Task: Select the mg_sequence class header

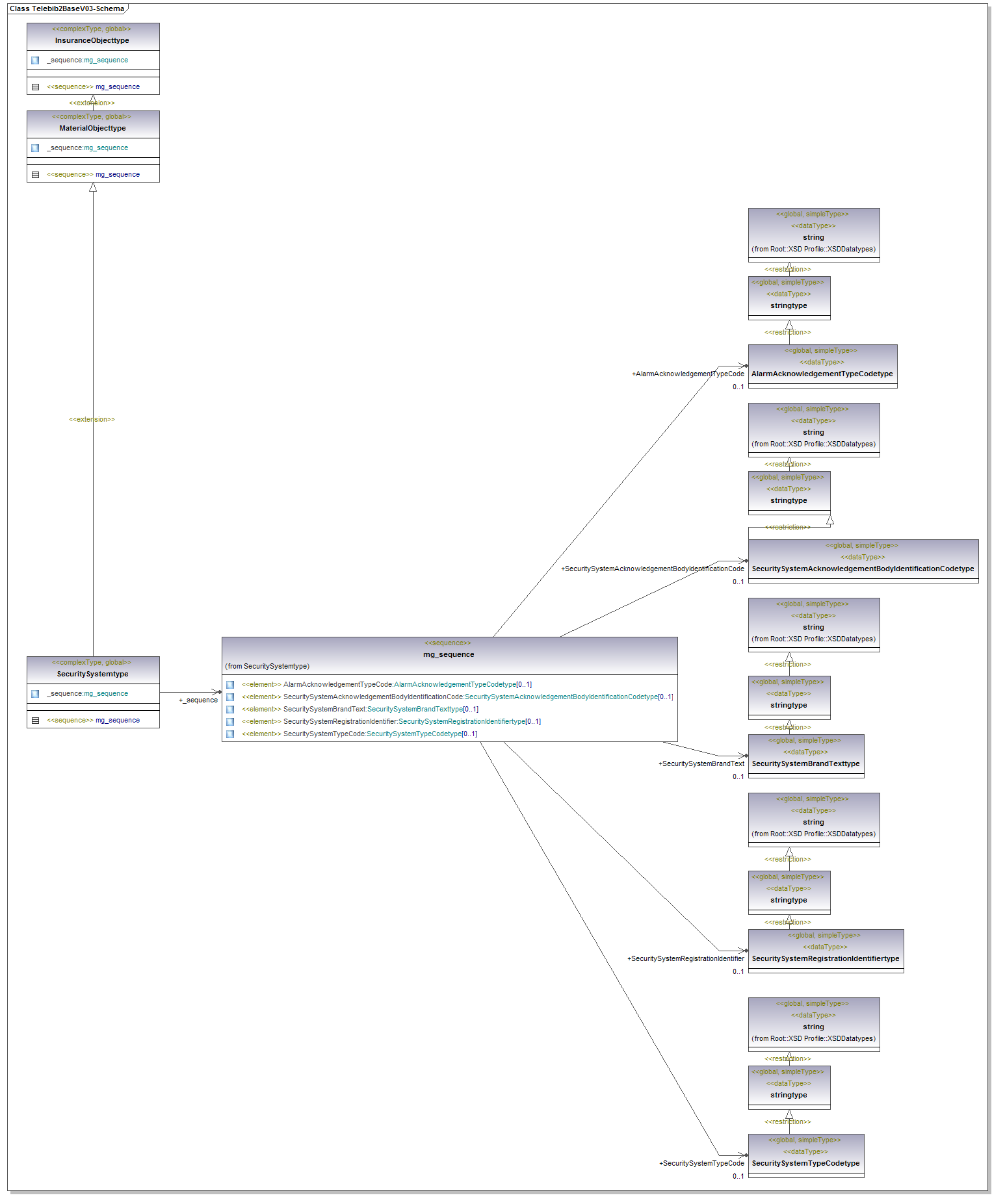Action: 449,654
